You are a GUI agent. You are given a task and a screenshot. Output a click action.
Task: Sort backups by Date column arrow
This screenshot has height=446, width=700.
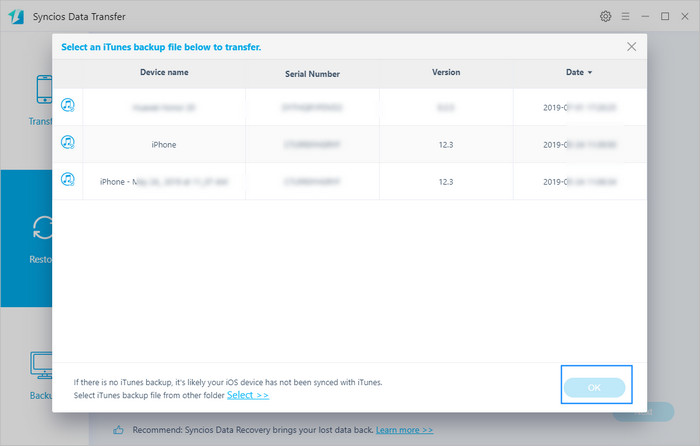coord(590,72)
